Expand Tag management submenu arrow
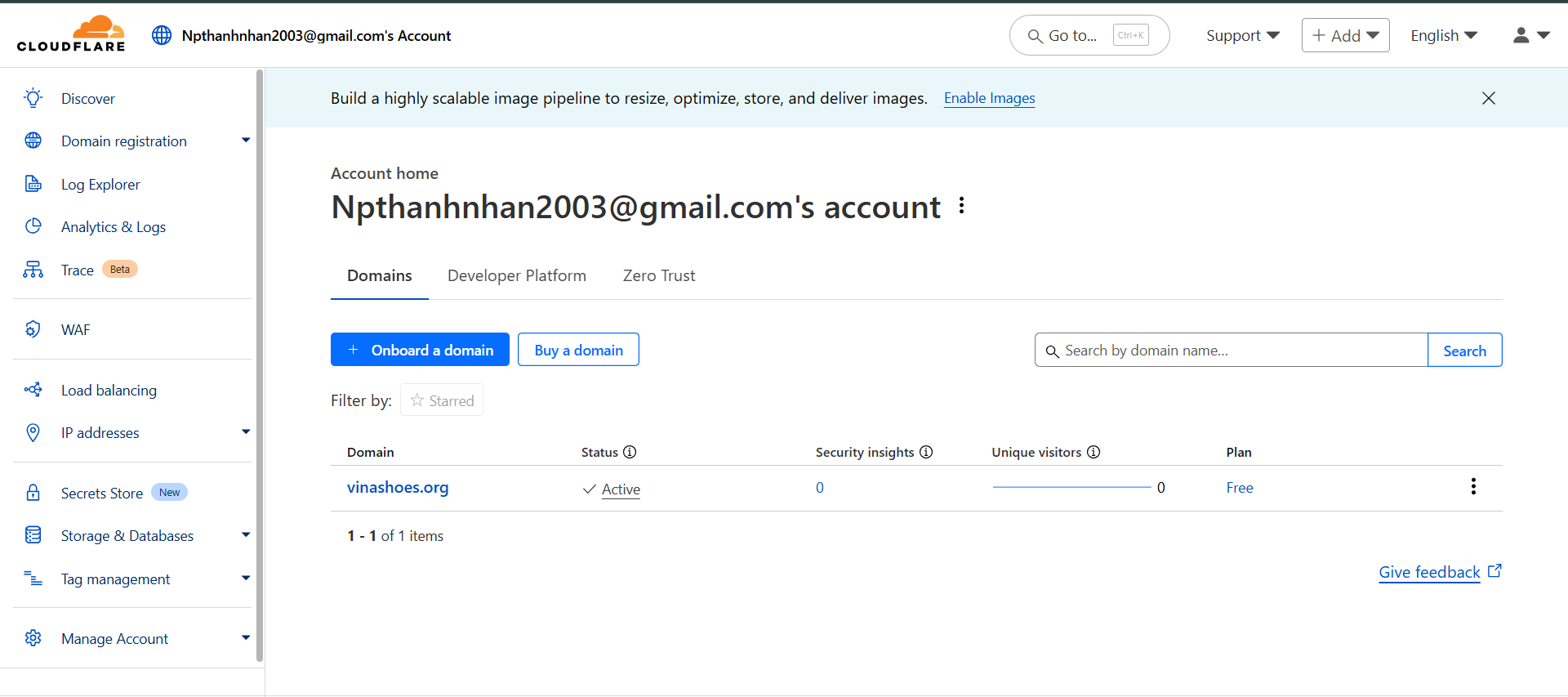Image resolution: width=1568 pixels, height=697 pixels. pyautogui.click(x=246, y=579)
